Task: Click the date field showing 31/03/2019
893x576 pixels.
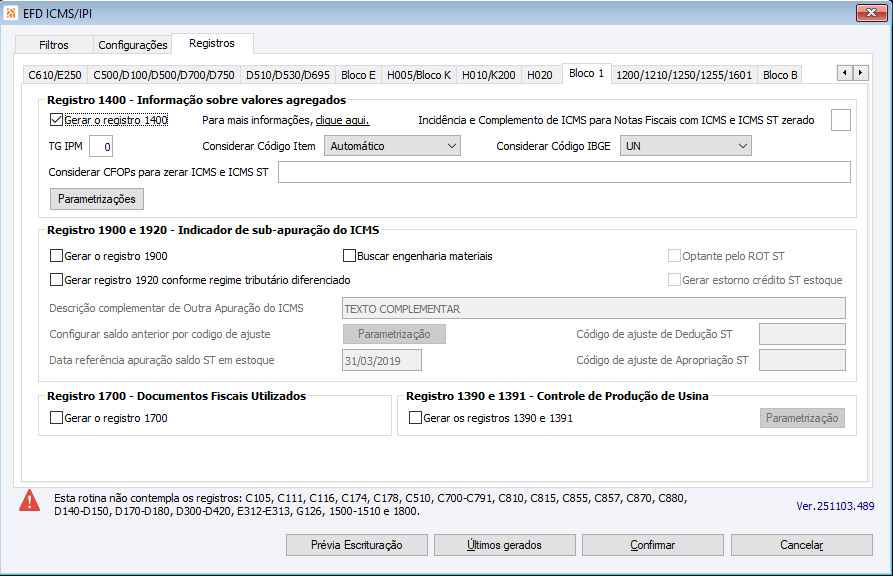Action: coord(382,360)
